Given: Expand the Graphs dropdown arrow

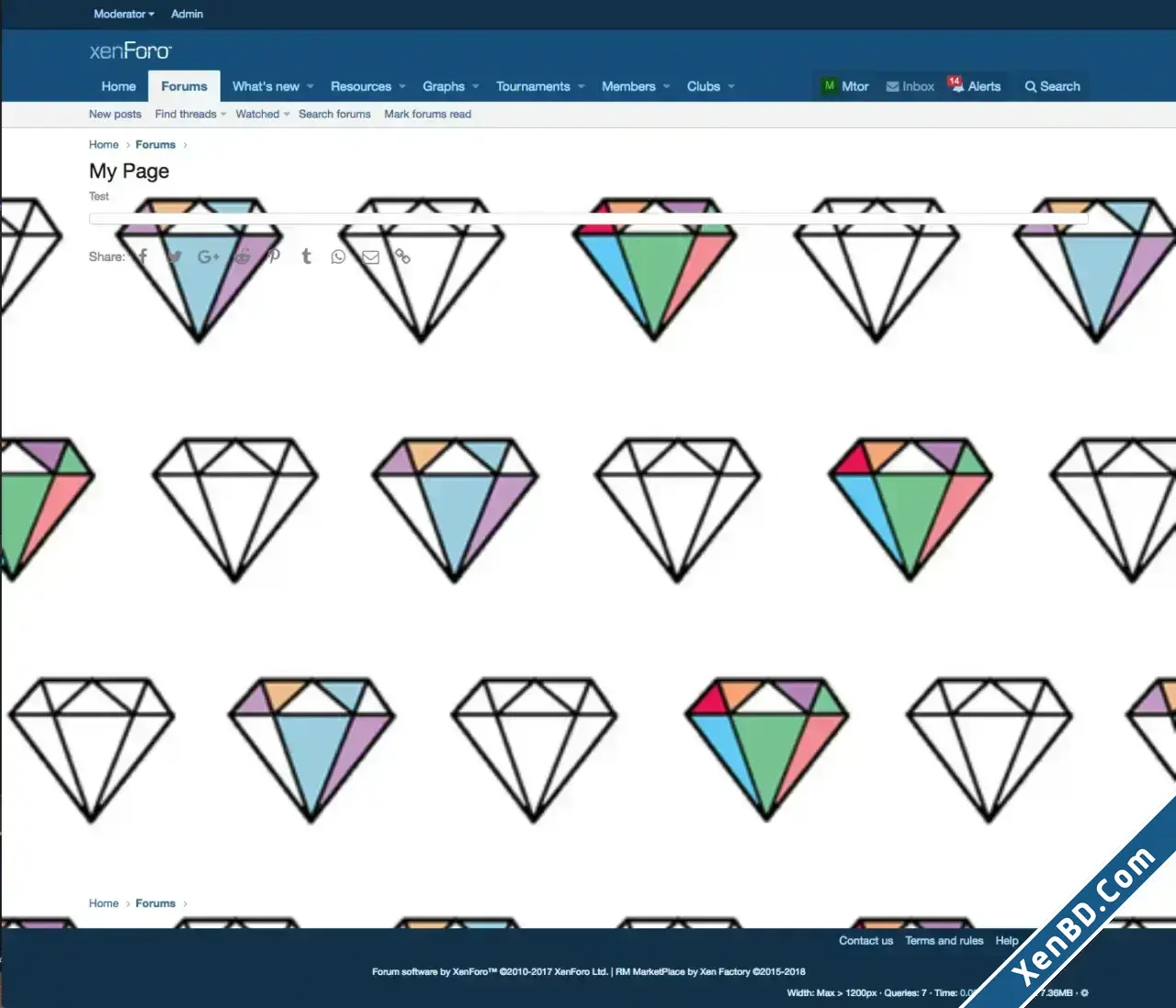Looking at the screenshot, I should (x=475, y=86).
